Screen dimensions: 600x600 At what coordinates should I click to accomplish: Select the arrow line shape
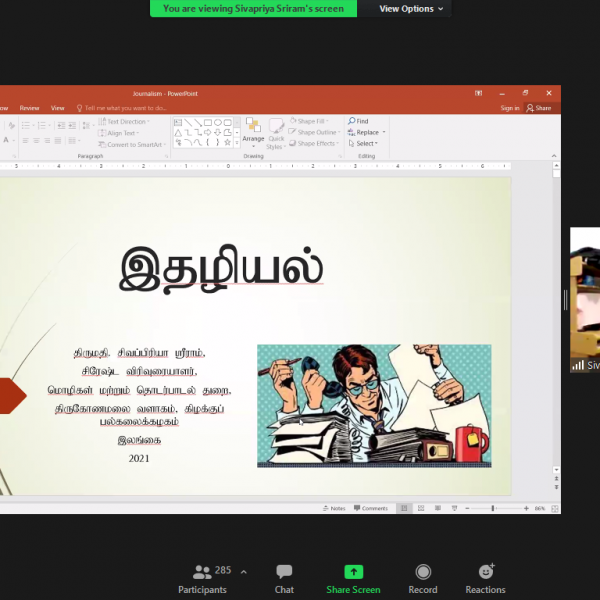[x=198, y=122]
